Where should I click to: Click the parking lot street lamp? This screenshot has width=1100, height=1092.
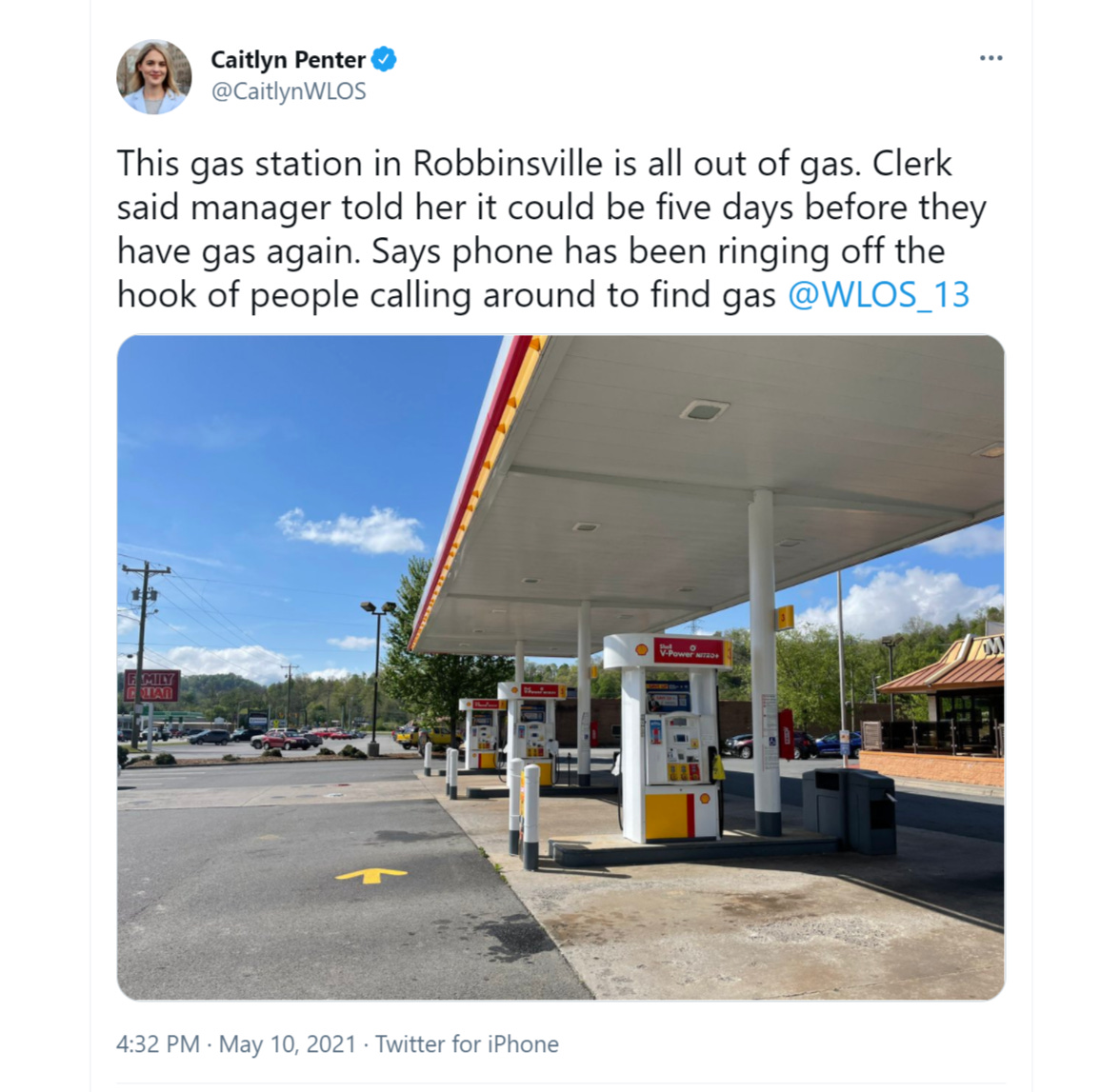tap(377, 678)
